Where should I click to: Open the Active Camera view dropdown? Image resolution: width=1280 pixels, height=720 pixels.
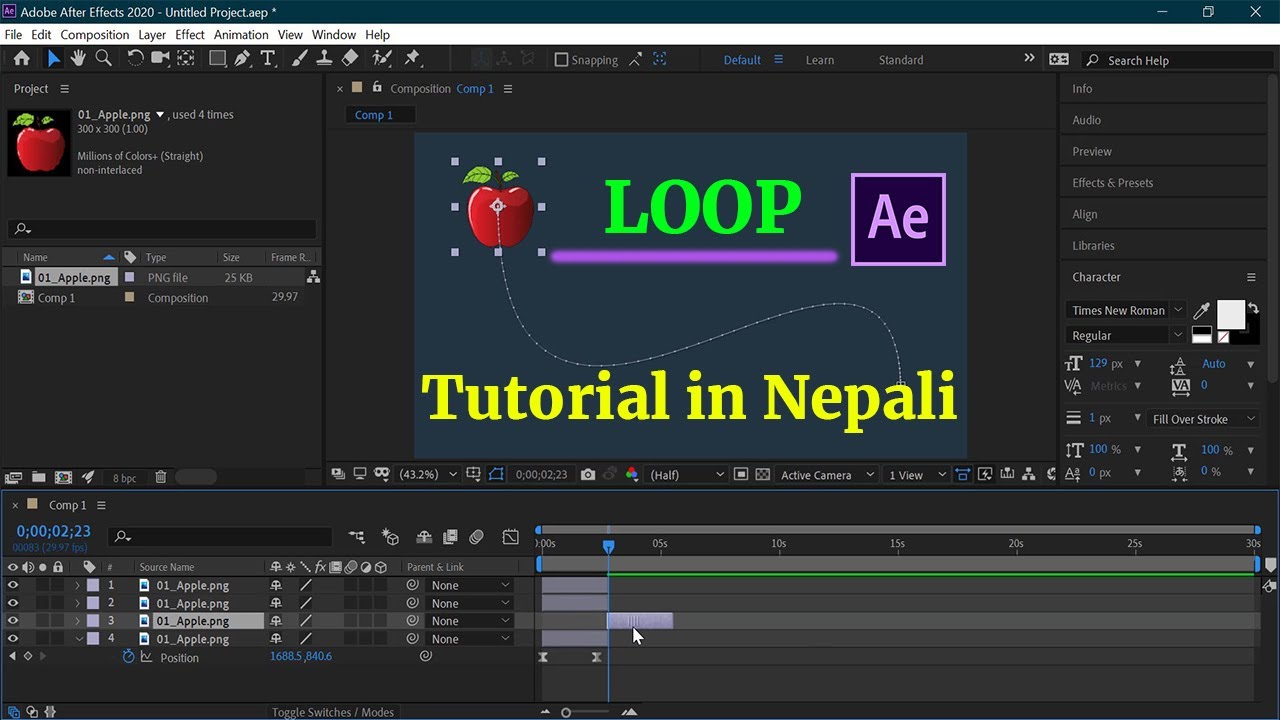point(827,475)
